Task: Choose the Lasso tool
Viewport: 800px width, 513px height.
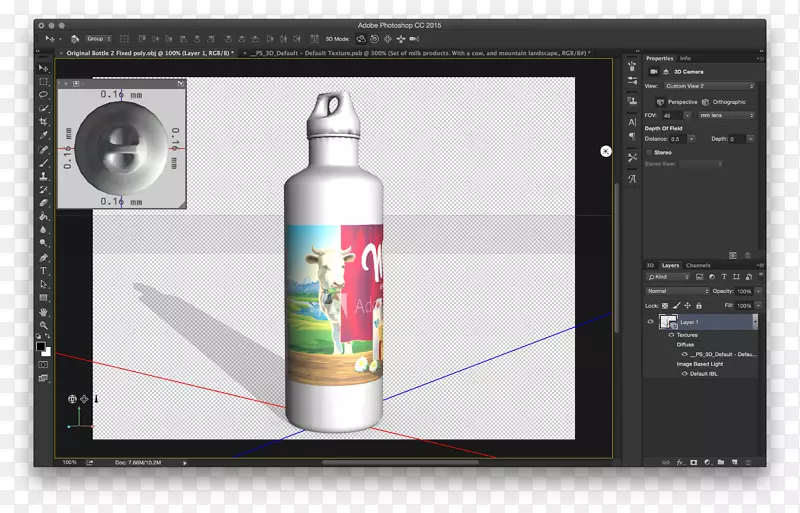Action: [x=44, y=94]
